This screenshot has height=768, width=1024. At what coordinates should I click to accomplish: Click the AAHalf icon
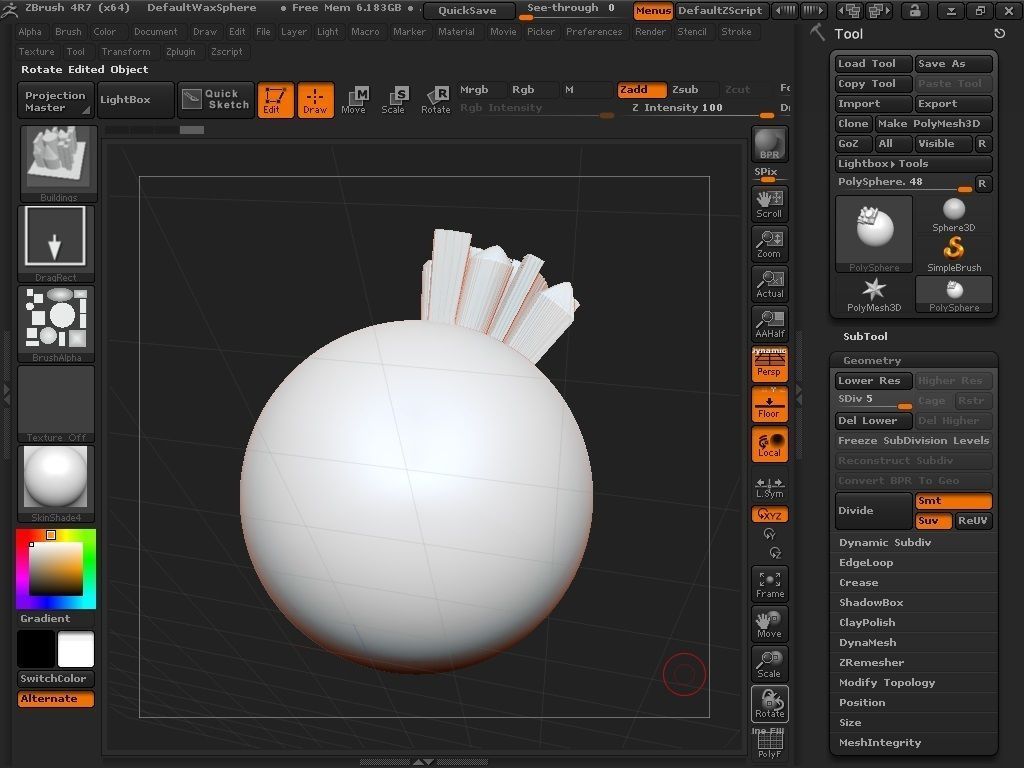(769, 324)
